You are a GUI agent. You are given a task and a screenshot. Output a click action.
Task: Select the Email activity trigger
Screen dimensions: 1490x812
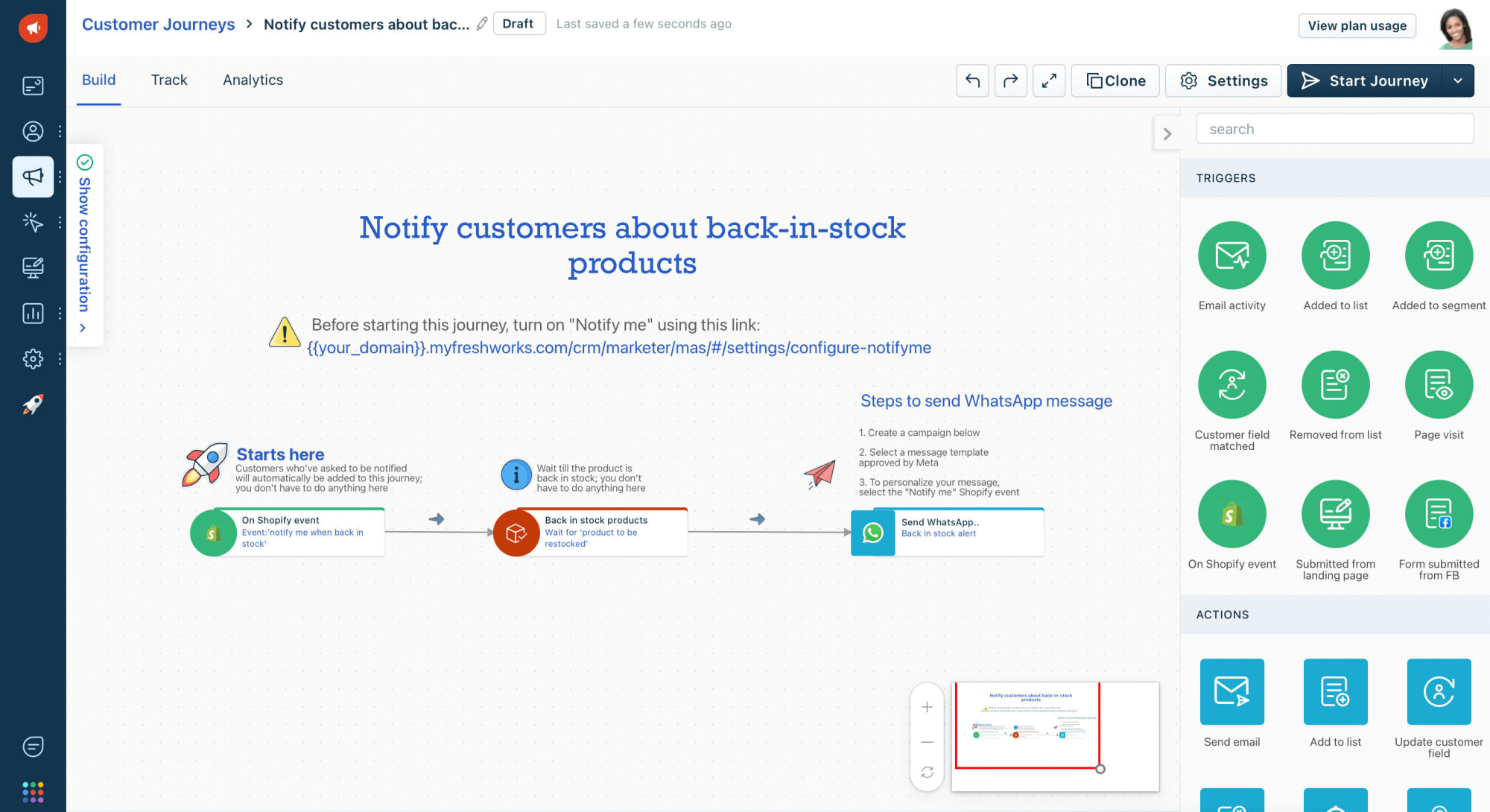coord(1231,255)
